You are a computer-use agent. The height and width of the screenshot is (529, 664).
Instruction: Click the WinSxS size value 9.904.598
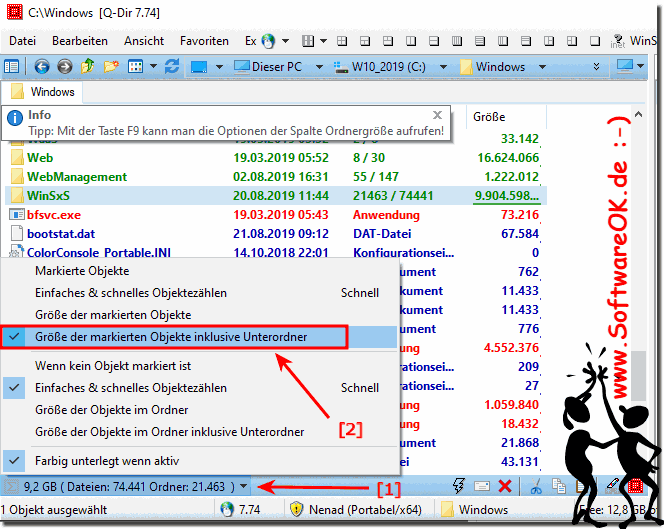pos(507,196)
